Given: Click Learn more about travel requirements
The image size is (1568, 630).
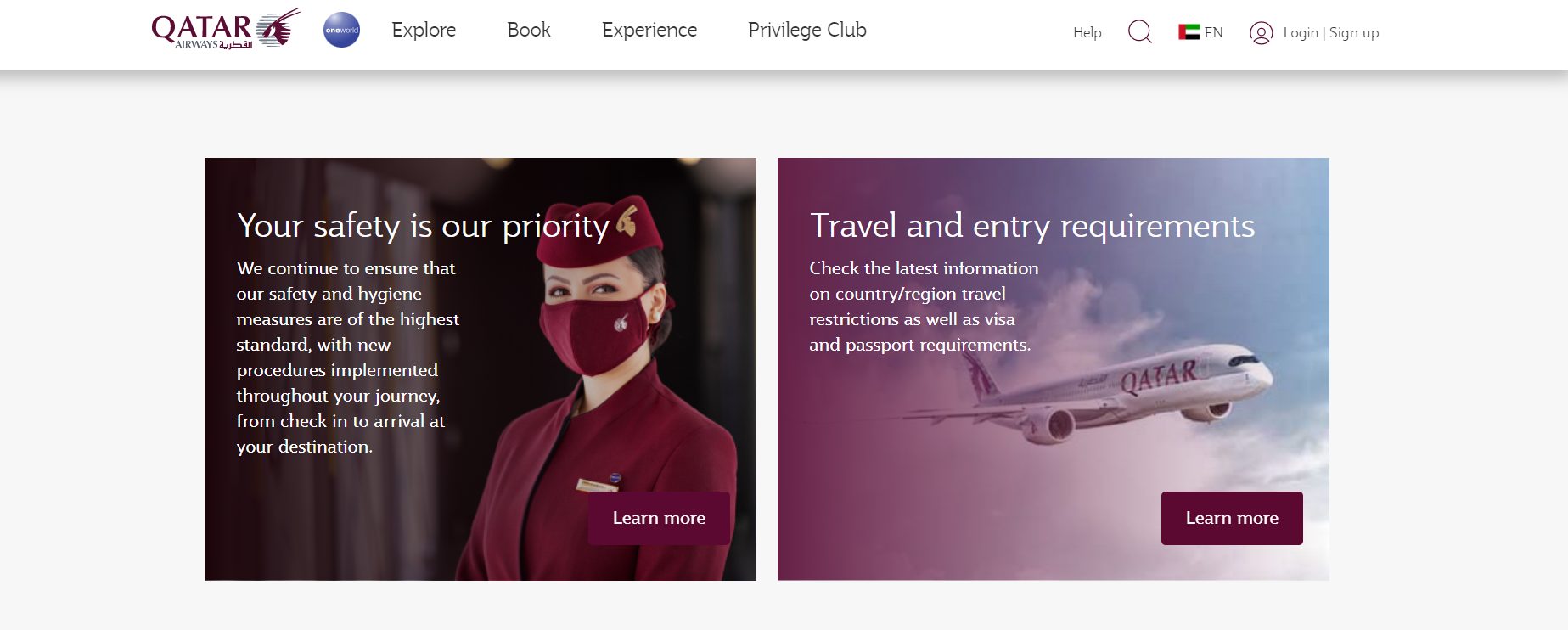Looking at the screenshot, I should pyautogui.click(x=1232, y=518).
